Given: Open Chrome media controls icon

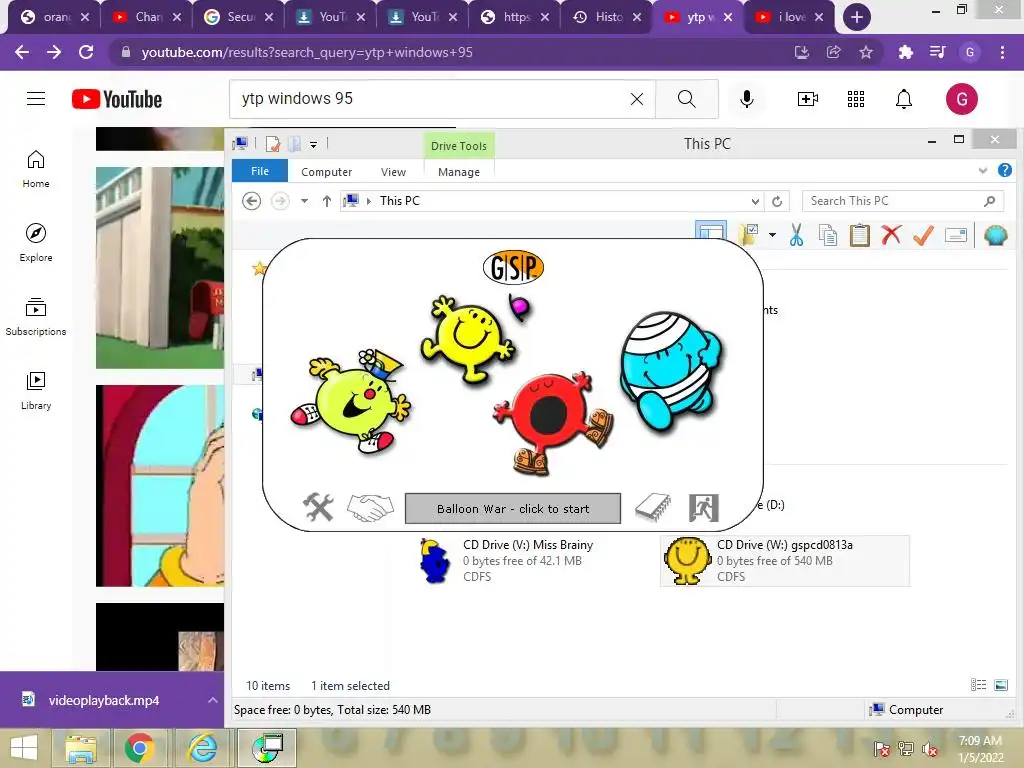Looking at the screenshot, I should [937, 52].
